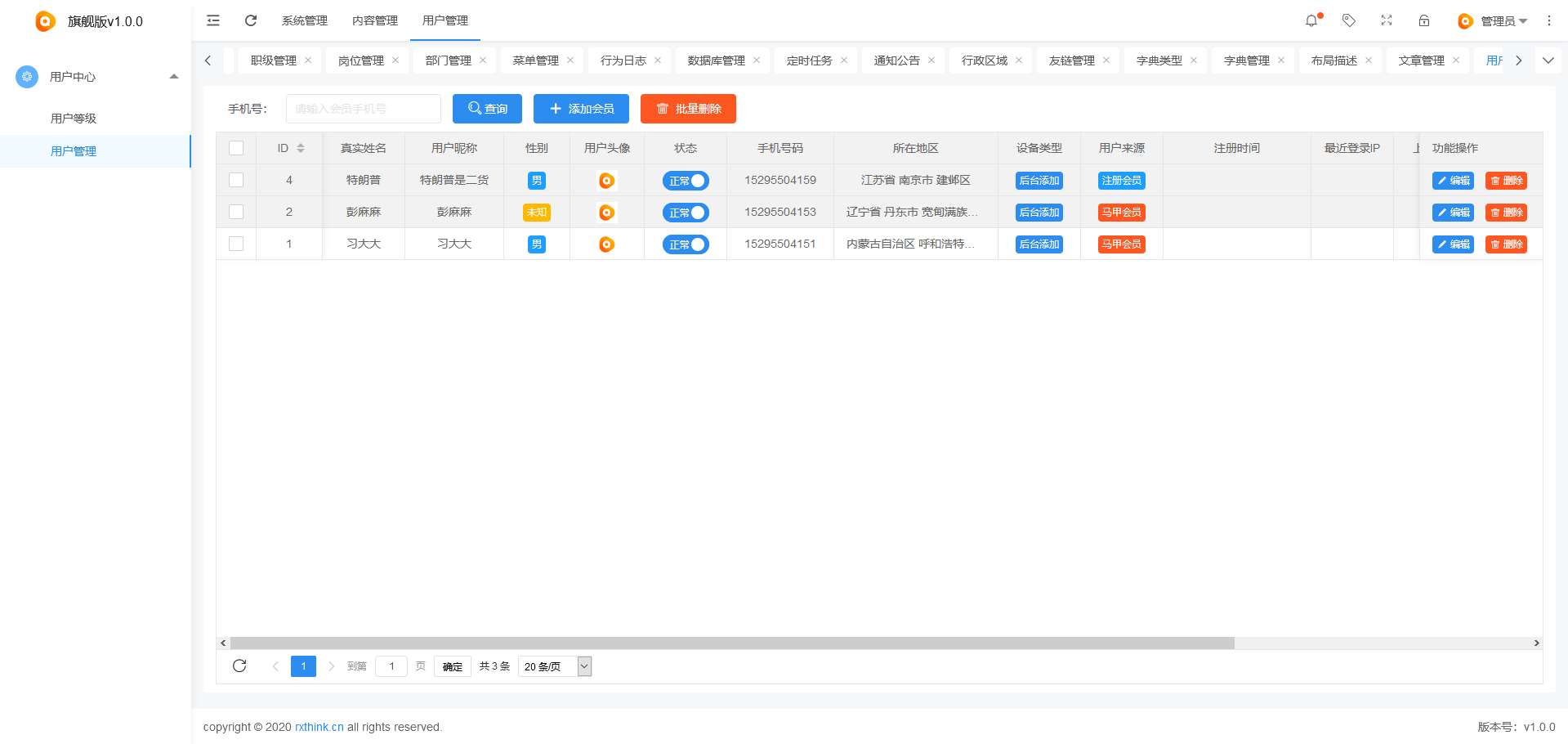1568x744 pixels.
Task: Click the horizontal table scrollbar thumb
Action: tap(732, 643)
